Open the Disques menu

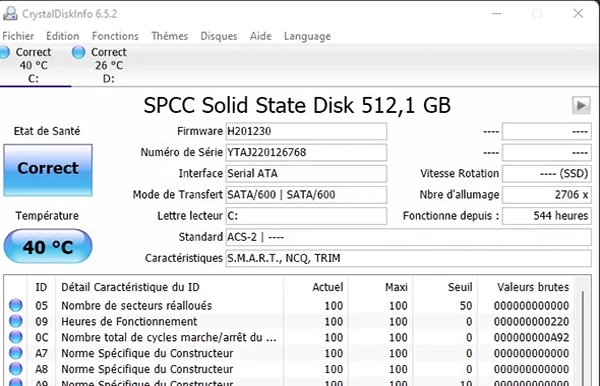(219, 36)
